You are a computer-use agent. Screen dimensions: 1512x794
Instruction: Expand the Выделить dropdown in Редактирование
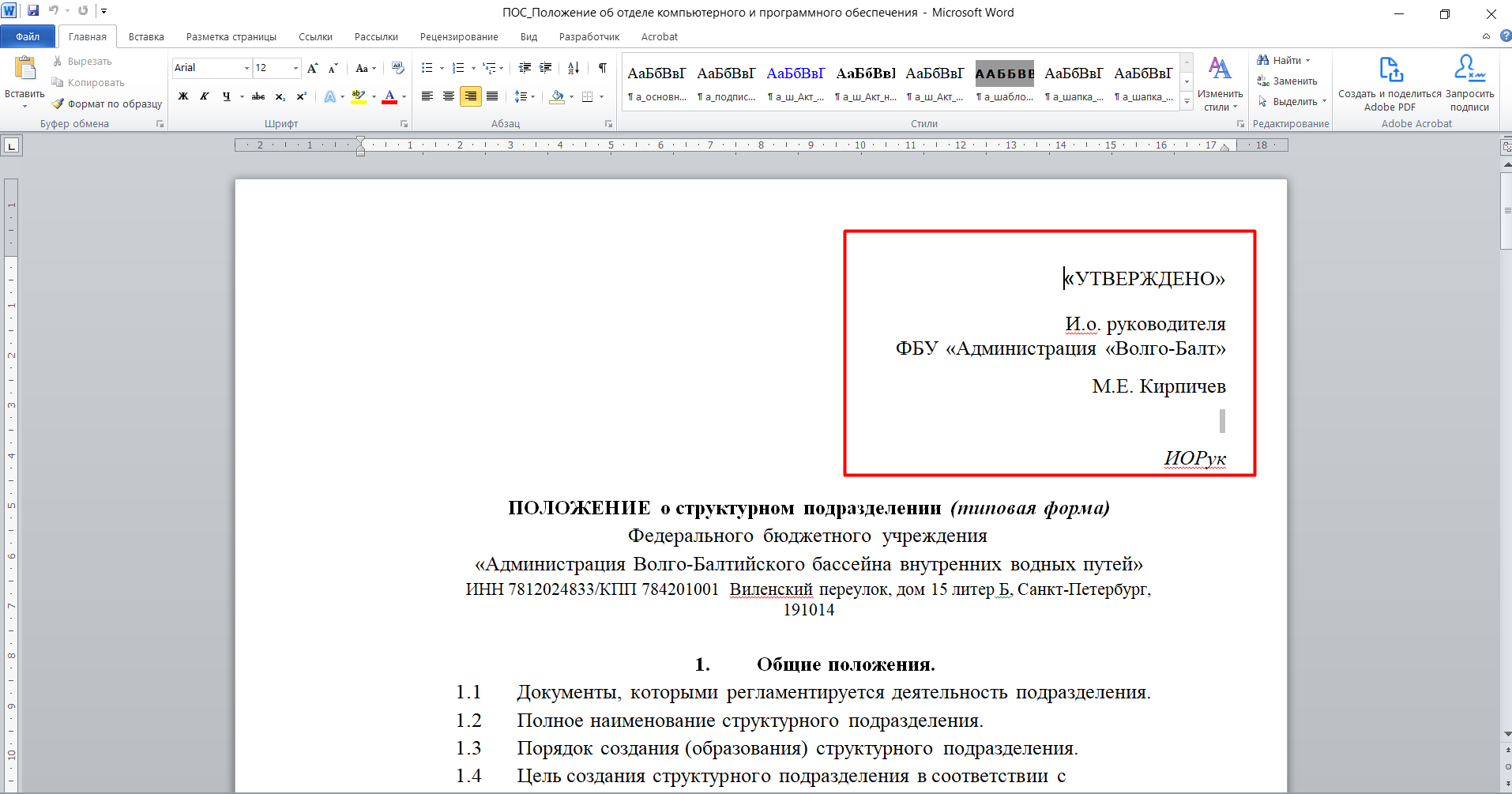tap(1324, 101)
